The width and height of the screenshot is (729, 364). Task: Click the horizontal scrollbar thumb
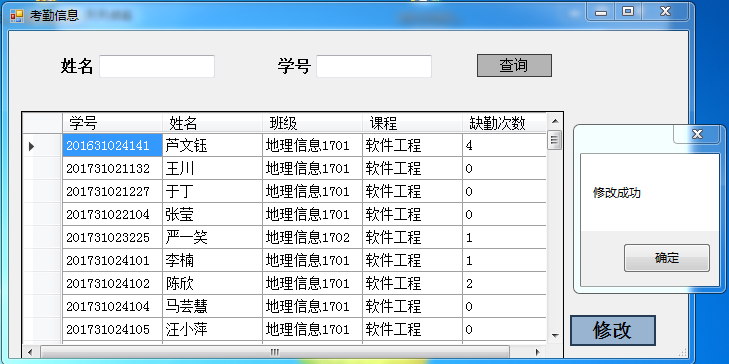click(275, 351)
